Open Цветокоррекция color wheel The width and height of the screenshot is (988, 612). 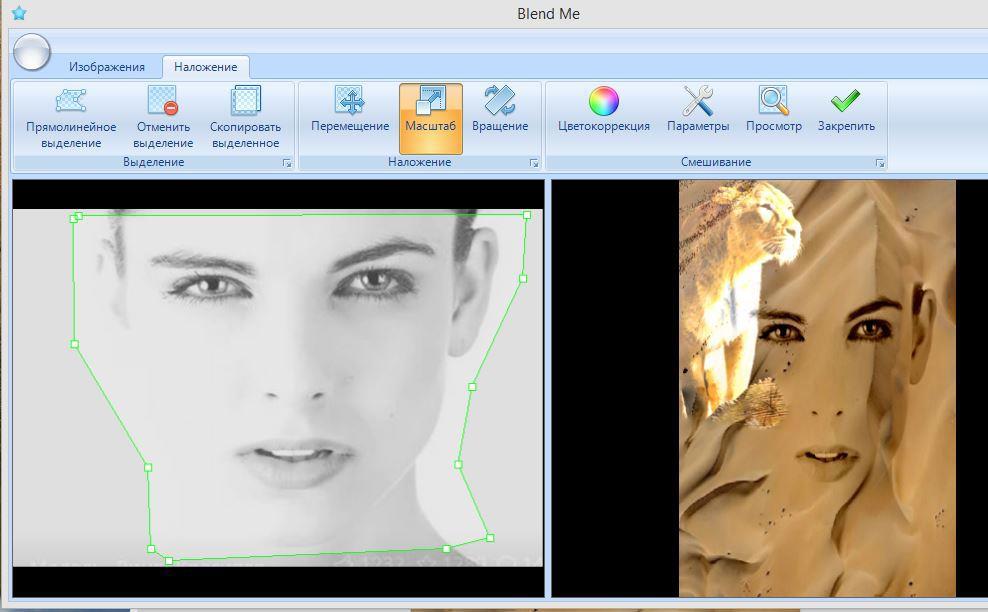point(603,111)
